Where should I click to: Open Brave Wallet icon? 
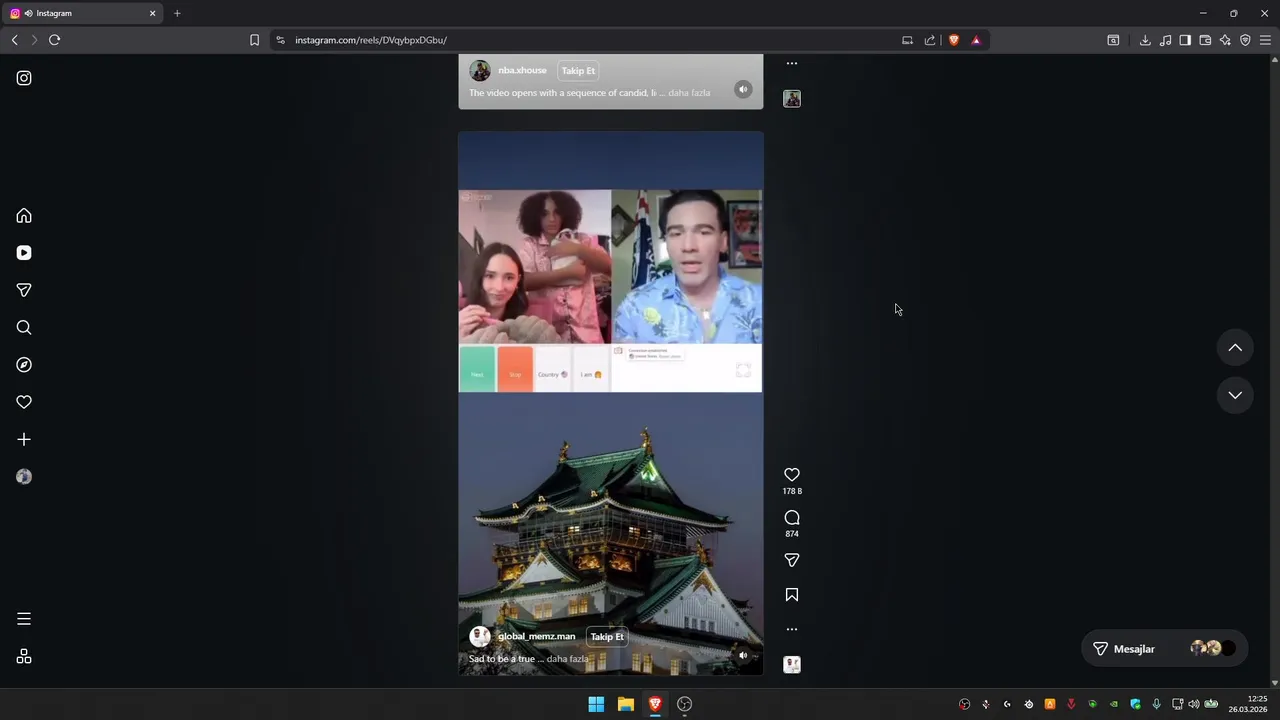point(1205,40)
